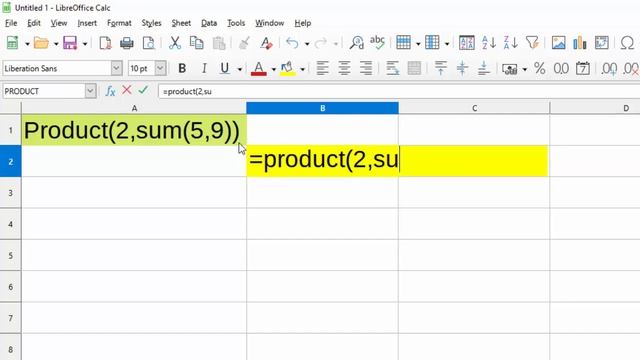Open the Data menu
Screen dimensions: 640x360
coord(209,23)
